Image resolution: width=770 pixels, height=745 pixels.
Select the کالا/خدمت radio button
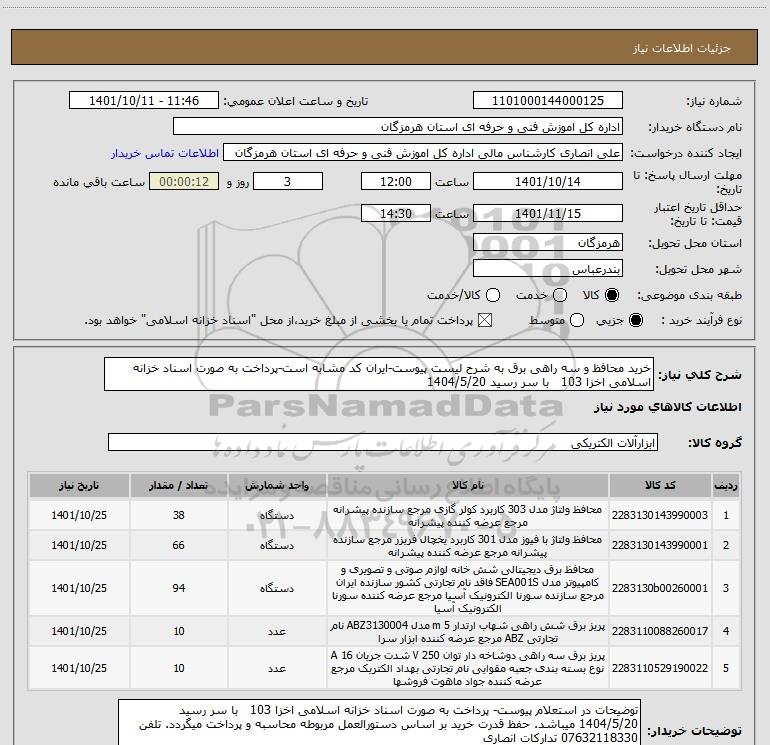[493, 295]
